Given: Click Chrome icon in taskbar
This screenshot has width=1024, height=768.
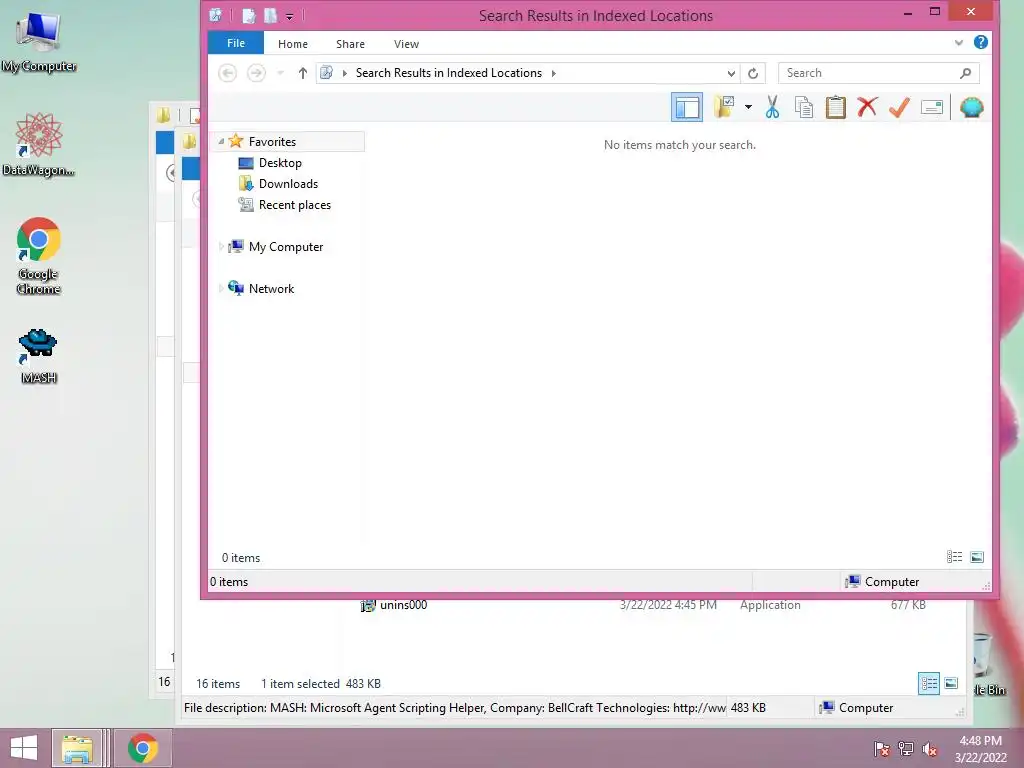Looking at the screenshot, I should click(142, 748).
